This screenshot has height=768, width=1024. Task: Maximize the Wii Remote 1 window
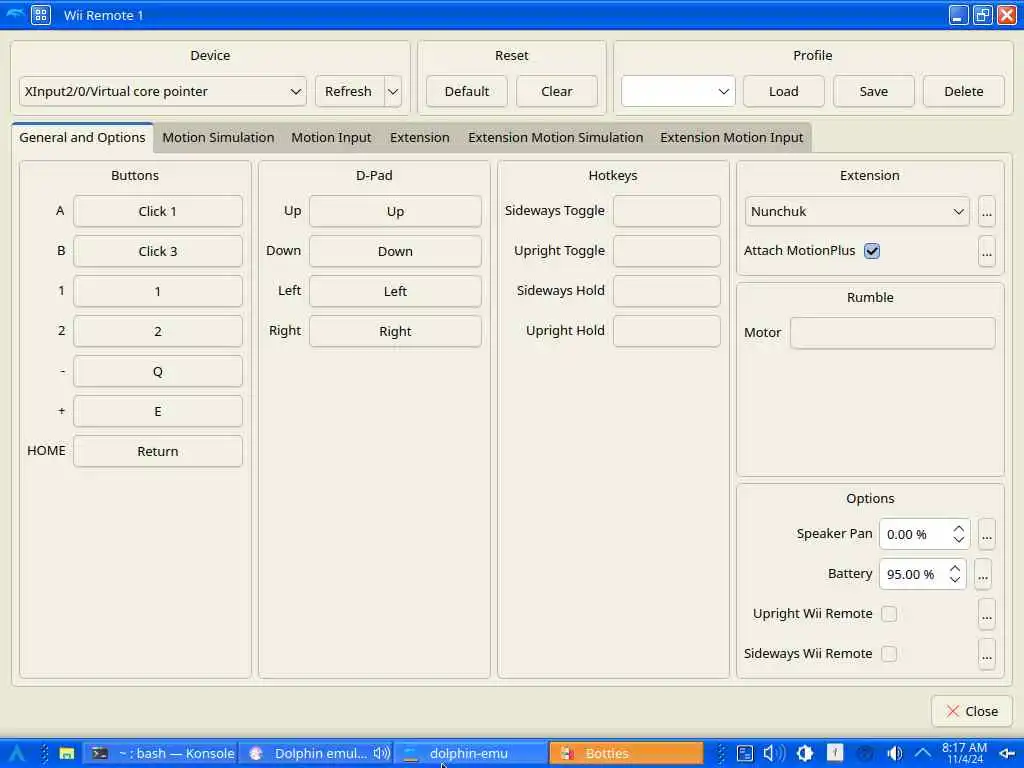click(x=982, y=14)
